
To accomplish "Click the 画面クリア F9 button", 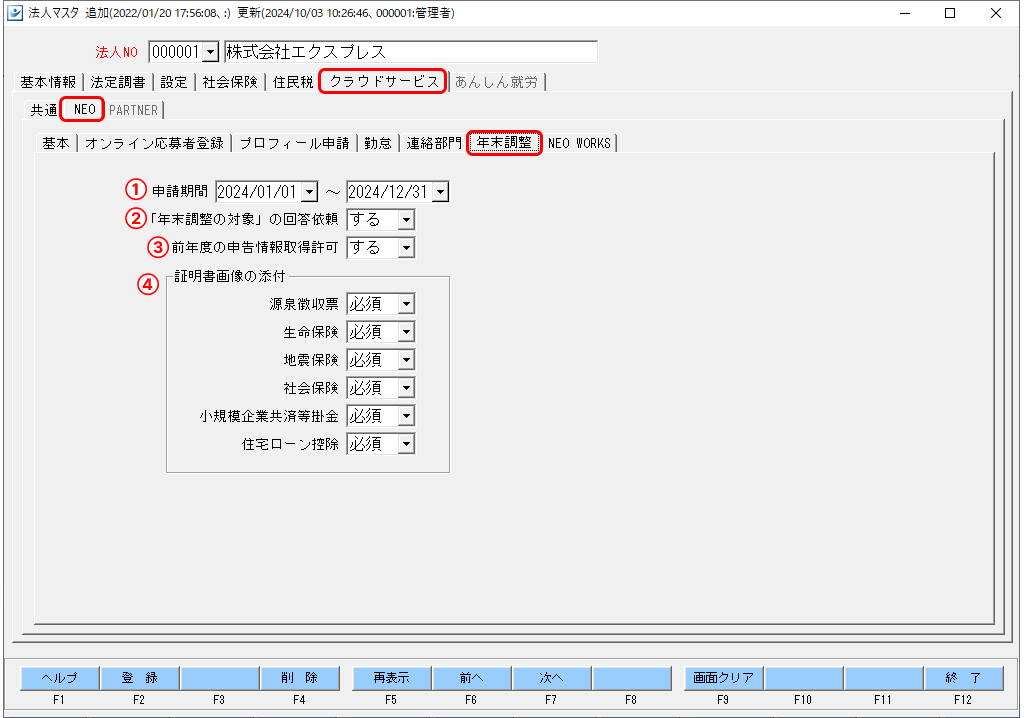I will click(x=724, y=678).
